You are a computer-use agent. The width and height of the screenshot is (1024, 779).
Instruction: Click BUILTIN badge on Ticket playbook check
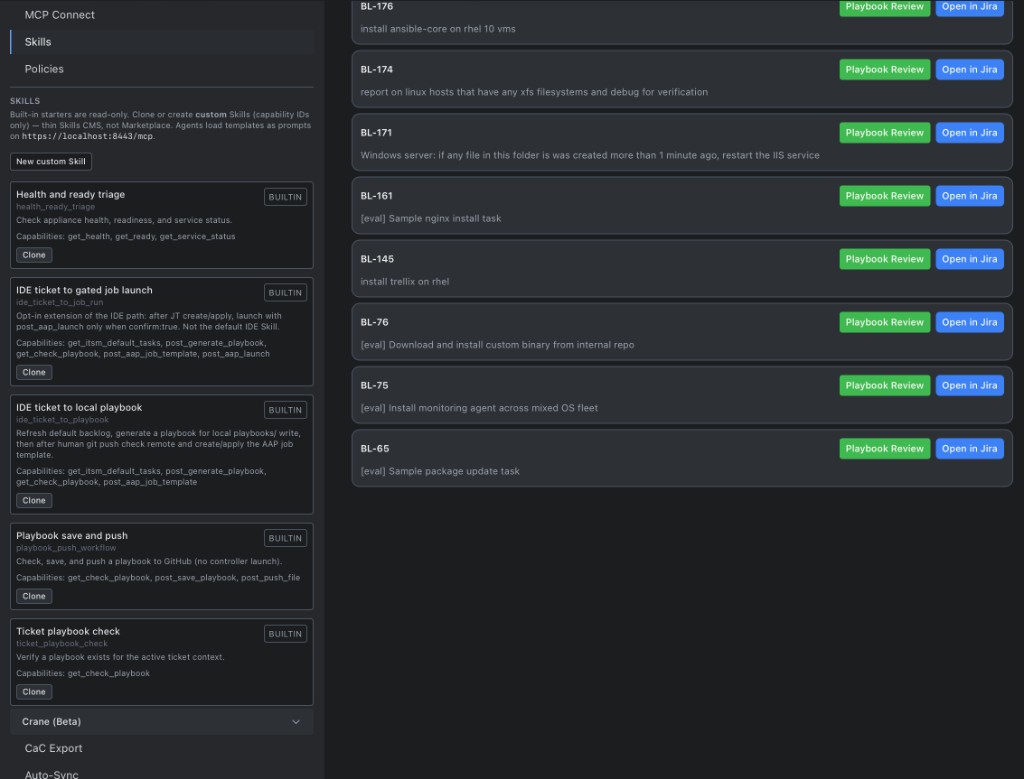point(285,634)
